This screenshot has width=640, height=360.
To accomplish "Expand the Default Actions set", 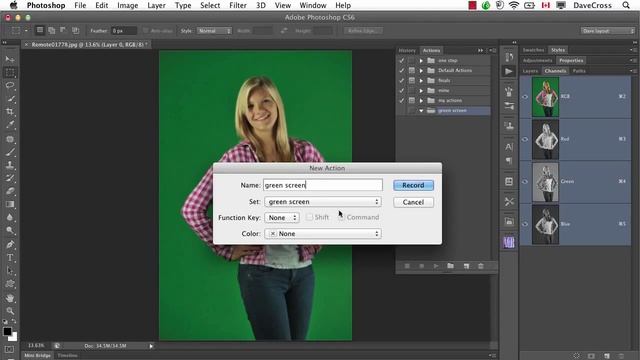I will tap(421, 70).
